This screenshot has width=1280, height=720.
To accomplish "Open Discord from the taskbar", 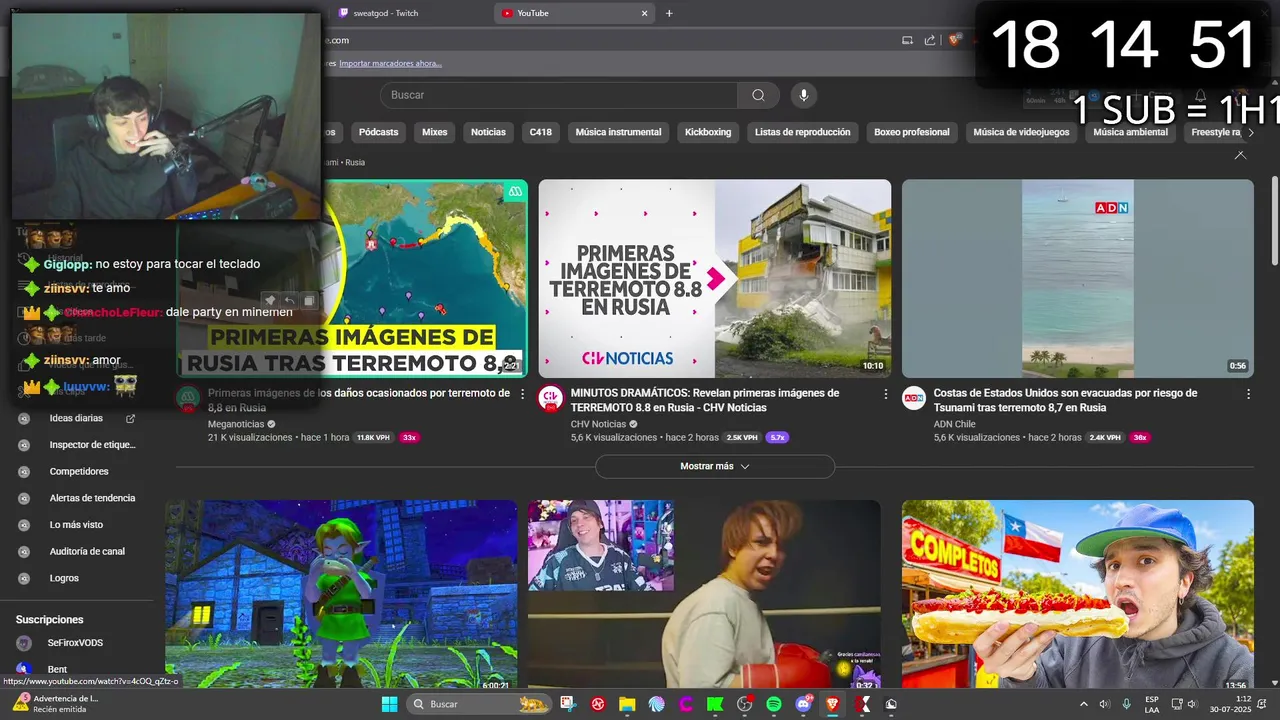I will pyautogui.click(x=803, y=704).
